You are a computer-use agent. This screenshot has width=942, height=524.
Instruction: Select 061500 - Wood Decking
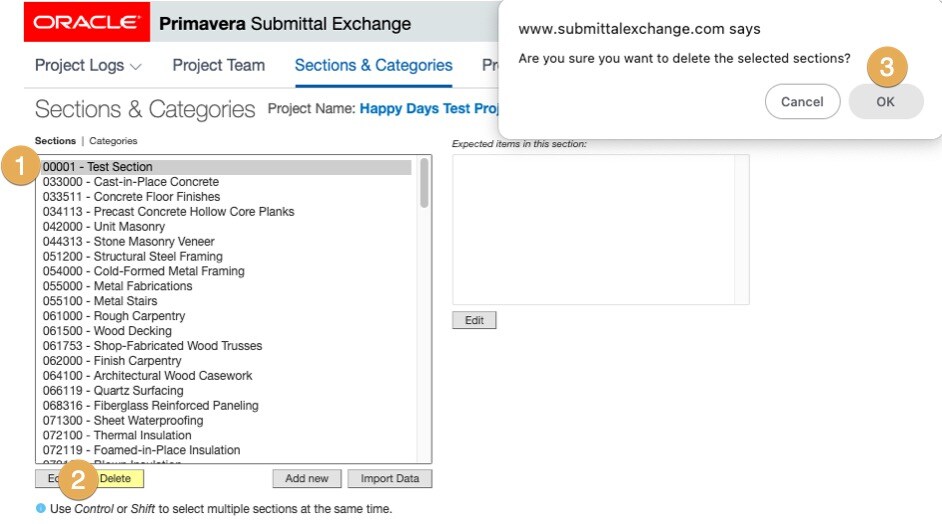click(226, 331)
